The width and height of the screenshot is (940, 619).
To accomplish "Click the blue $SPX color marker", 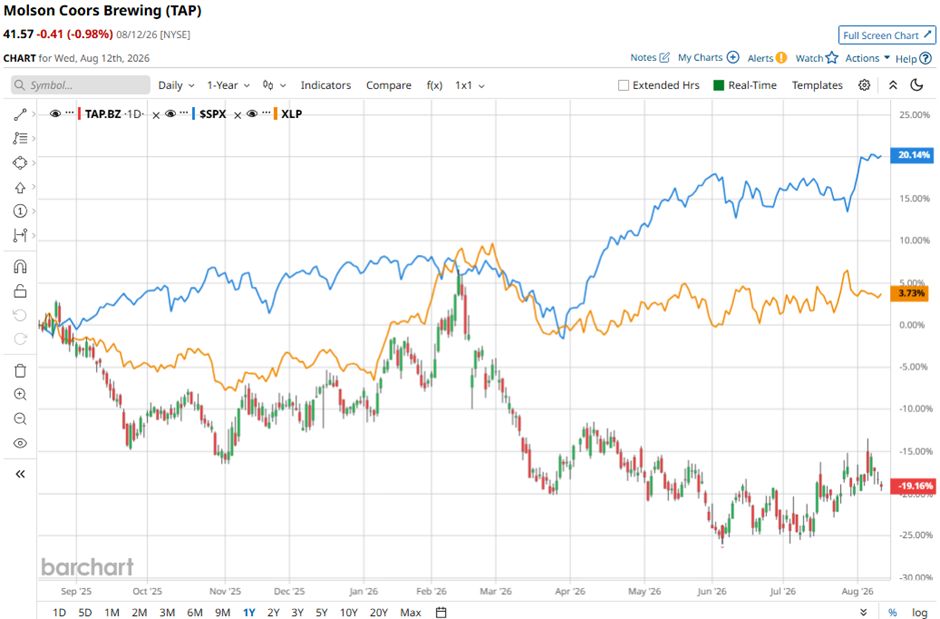I will [194, 114].
